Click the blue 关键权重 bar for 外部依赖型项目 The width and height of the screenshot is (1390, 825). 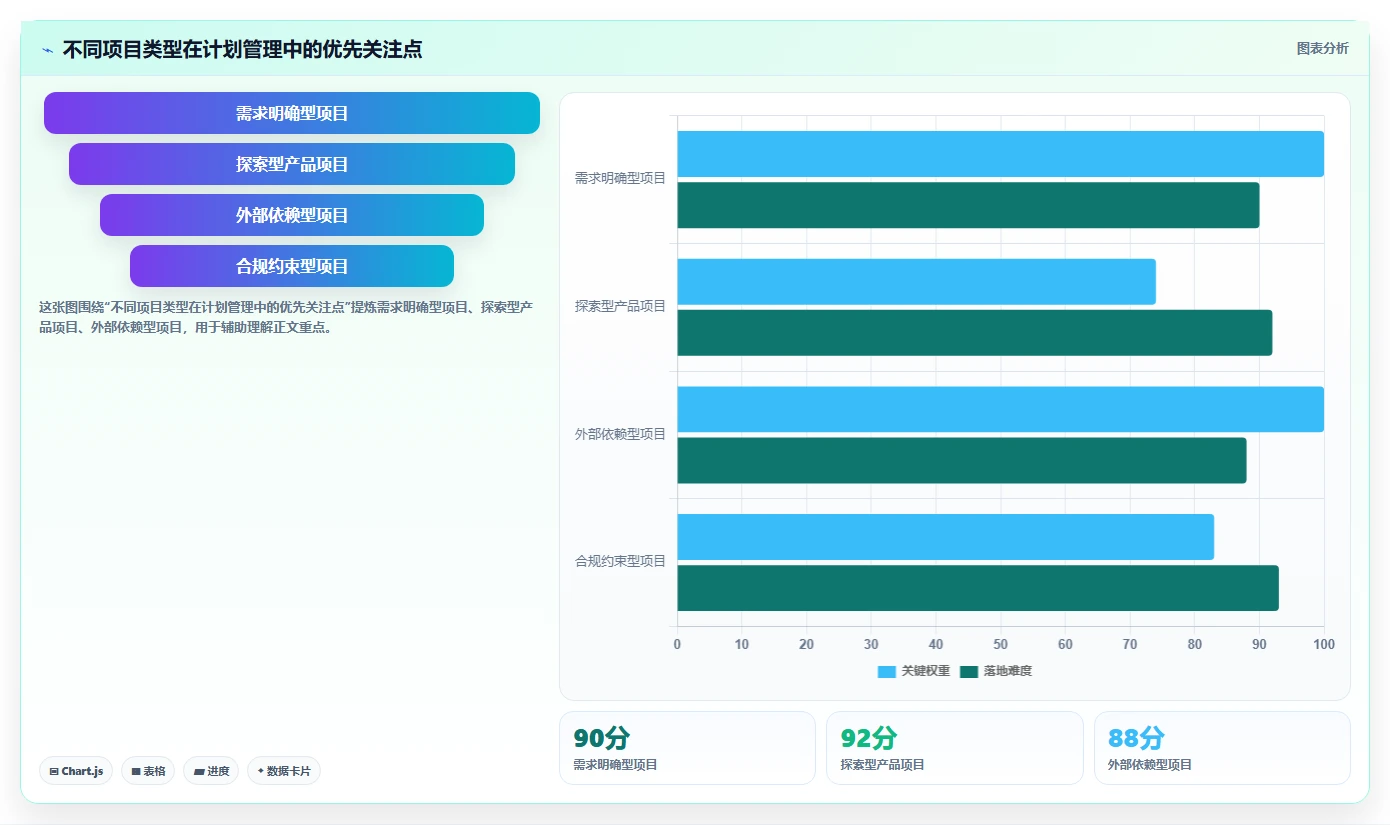pos(1001,410)
